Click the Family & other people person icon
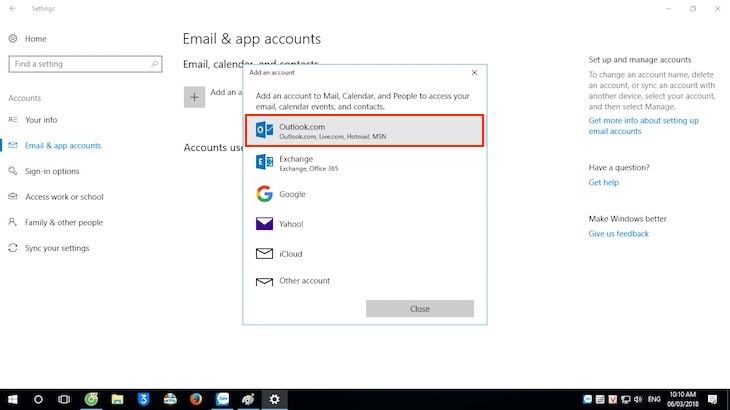 pyautogui.click(x=13, y=222)
